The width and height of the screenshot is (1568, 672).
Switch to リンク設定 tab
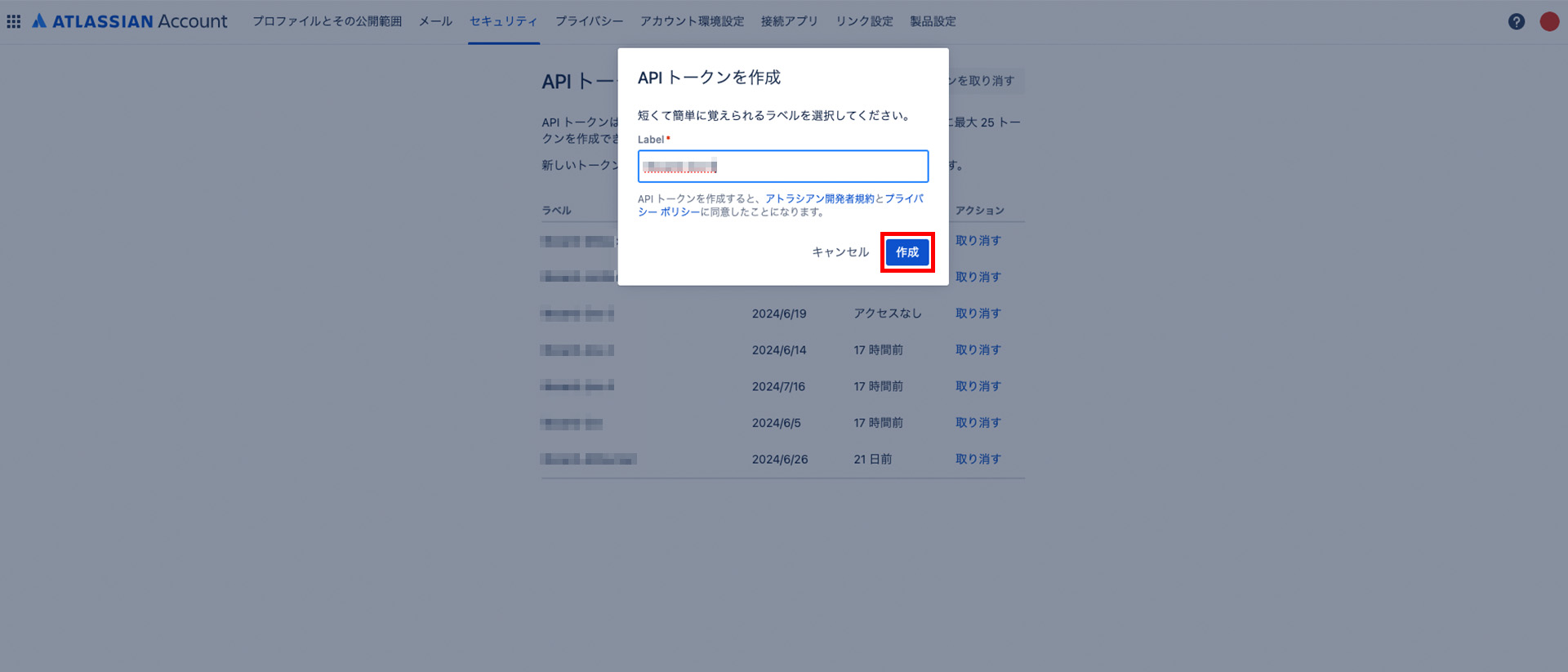tap(864, 21)
